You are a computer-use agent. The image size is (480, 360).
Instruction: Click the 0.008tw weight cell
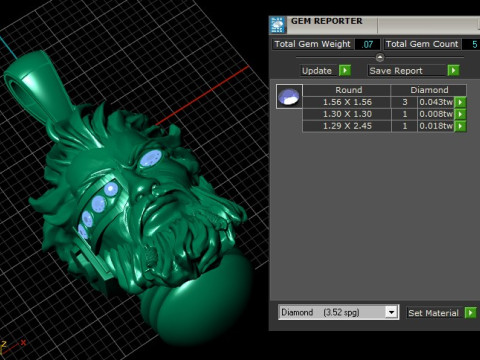[436, 114]
